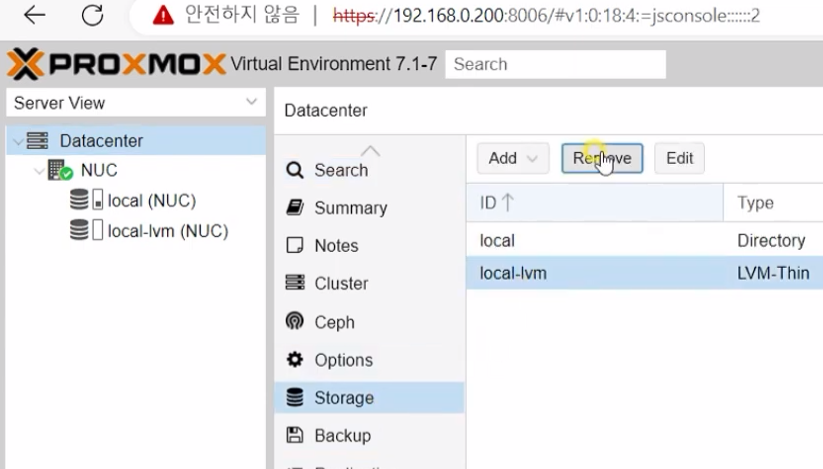This screenshot has height=469, width=823.
Task: Click the Ceph spiral icon
Action: tap(294, 321)
